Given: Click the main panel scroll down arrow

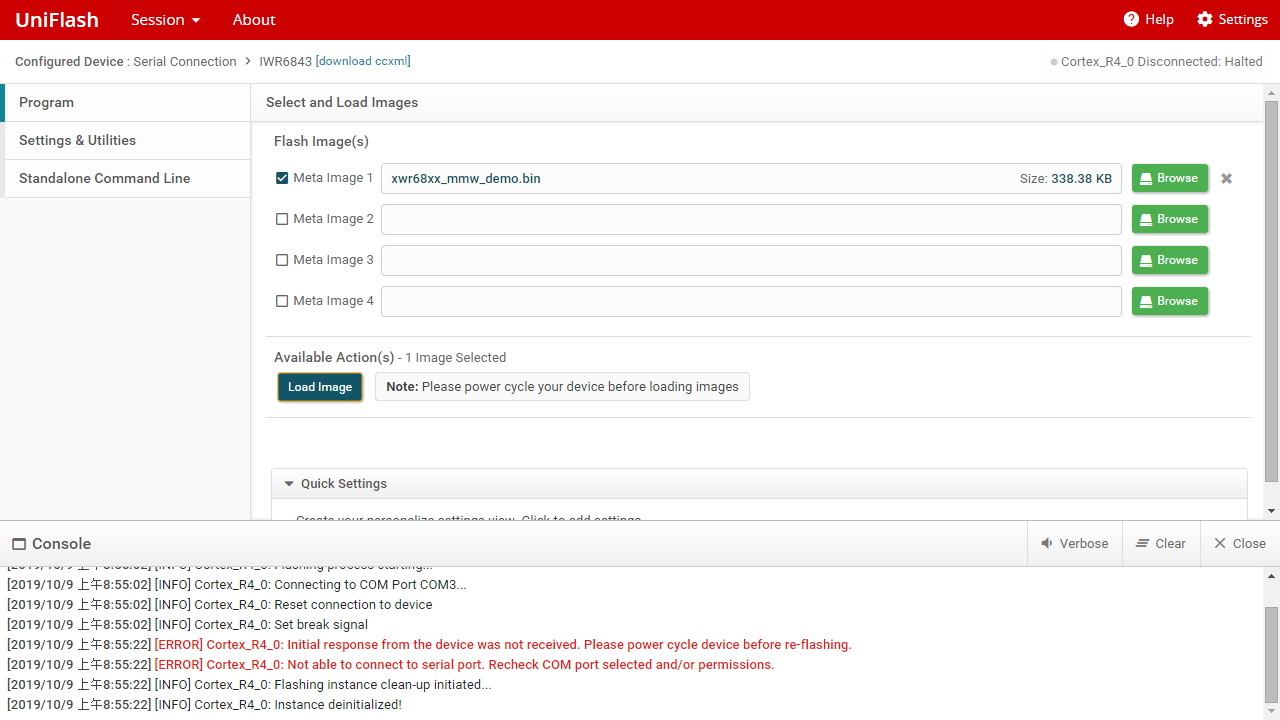Looking at the screenshot, I should (1272, 511).
